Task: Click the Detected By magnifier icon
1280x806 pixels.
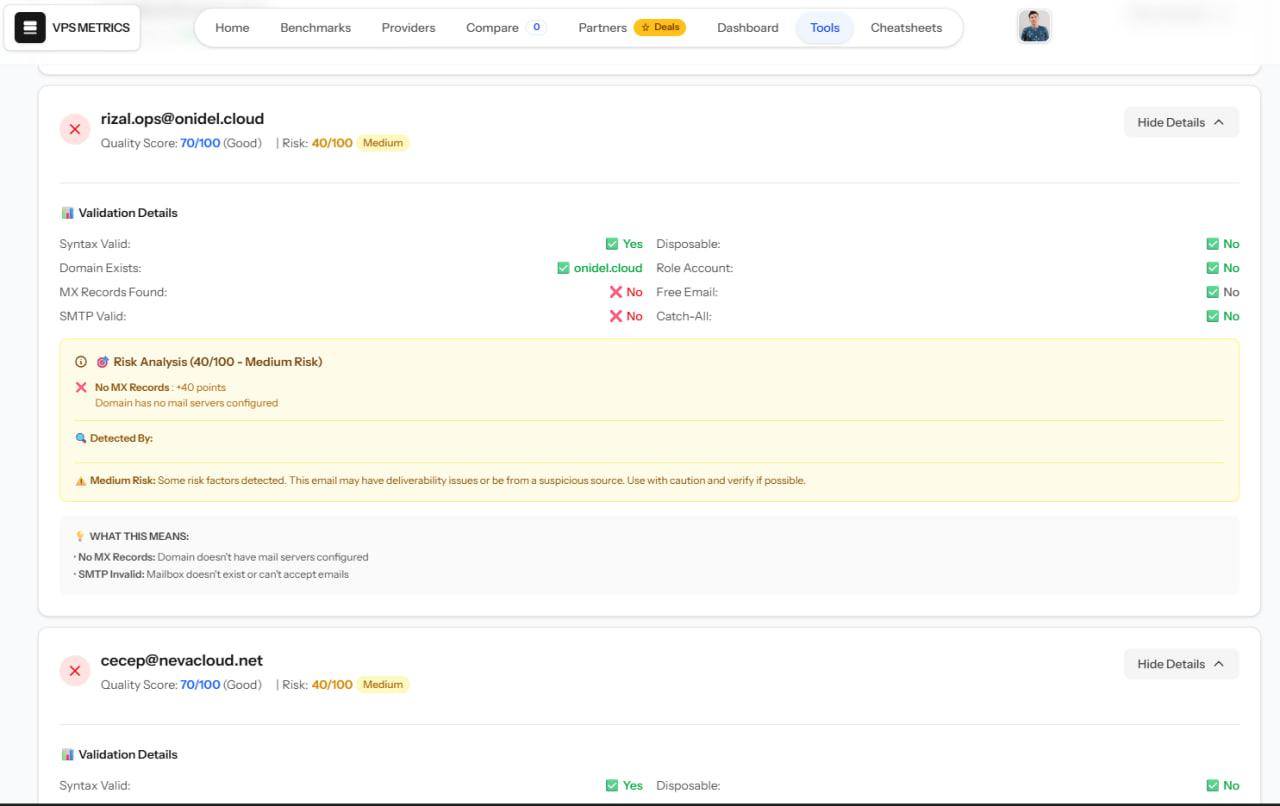Action: point(81,438)
